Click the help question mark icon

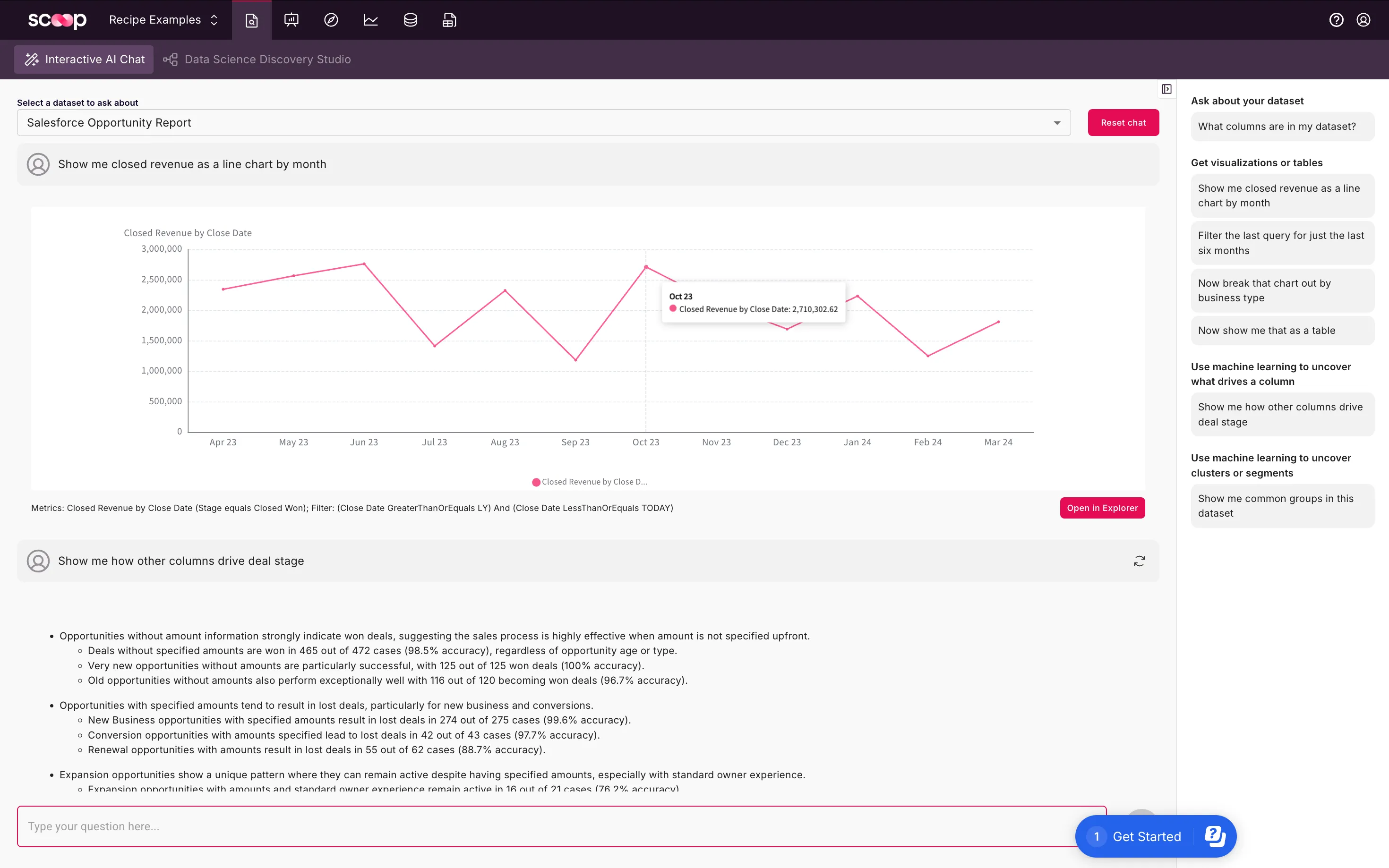1336,20
